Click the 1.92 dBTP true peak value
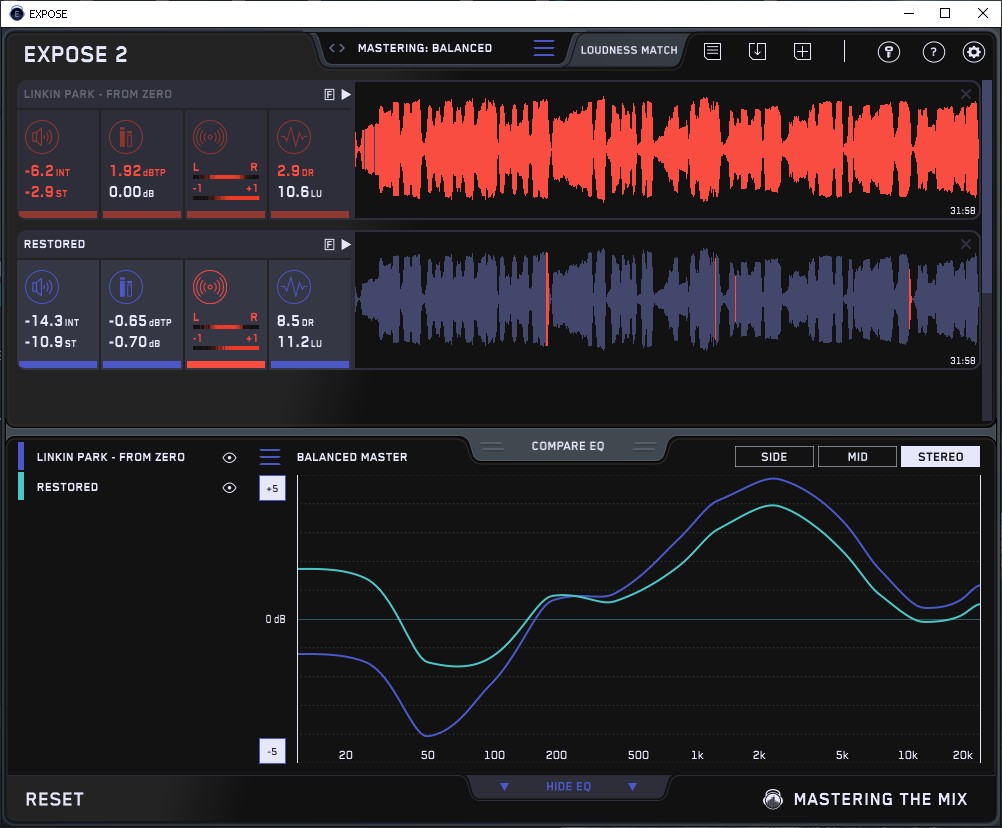Image resolution: width=1002 pixels, height=828 pixels. tap(137, 171)
